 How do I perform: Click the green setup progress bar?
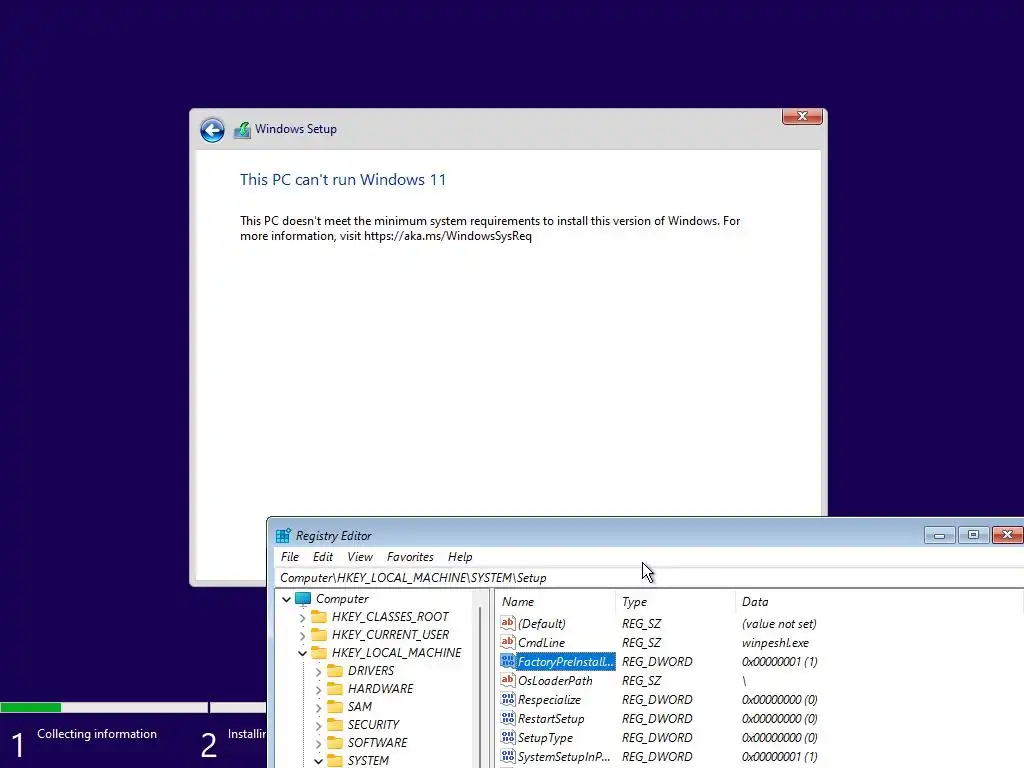[30, 707]
